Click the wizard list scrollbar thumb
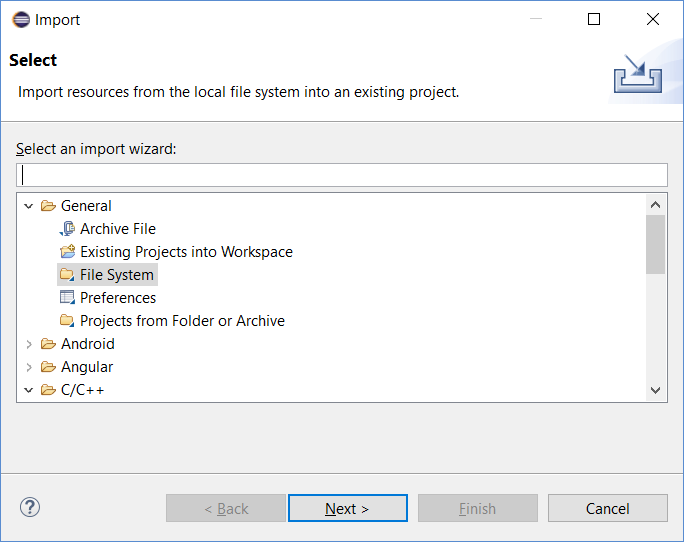Image resolution: width=684 pixels, height=542 pixels. point(655,244)
